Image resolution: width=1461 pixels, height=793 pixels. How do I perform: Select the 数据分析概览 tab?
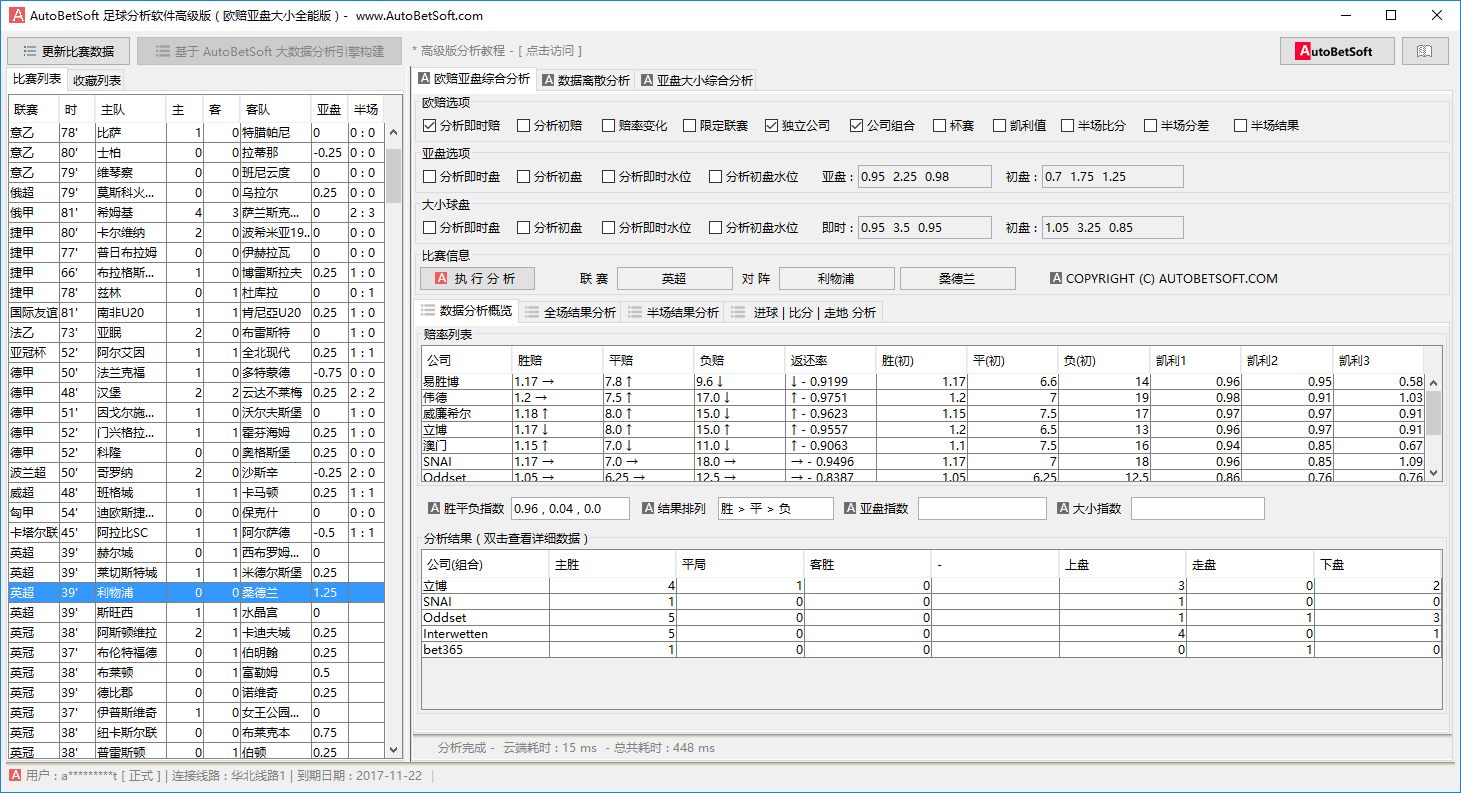coord(467,310)
